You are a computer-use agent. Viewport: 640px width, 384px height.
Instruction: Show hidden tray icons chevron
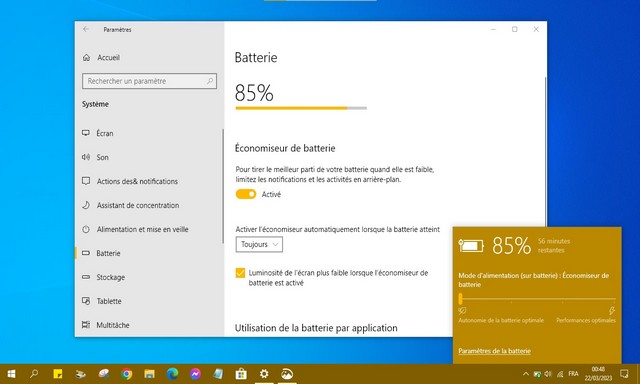point(526,374)
